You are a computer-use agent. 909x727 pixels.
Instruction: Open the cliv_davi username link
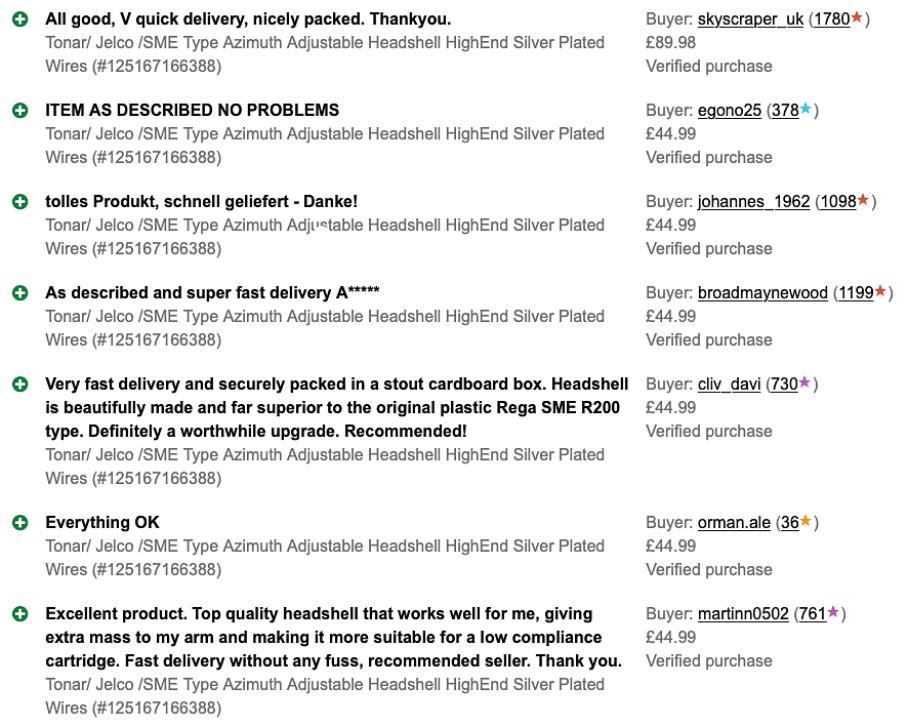pyautogui.click(x=729, y=384)
